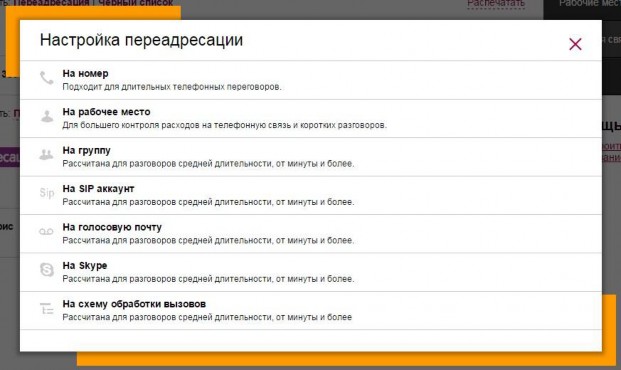Click description Для большего контроля расходов
This screenshot has height=370, width=621.
(225, 125)
